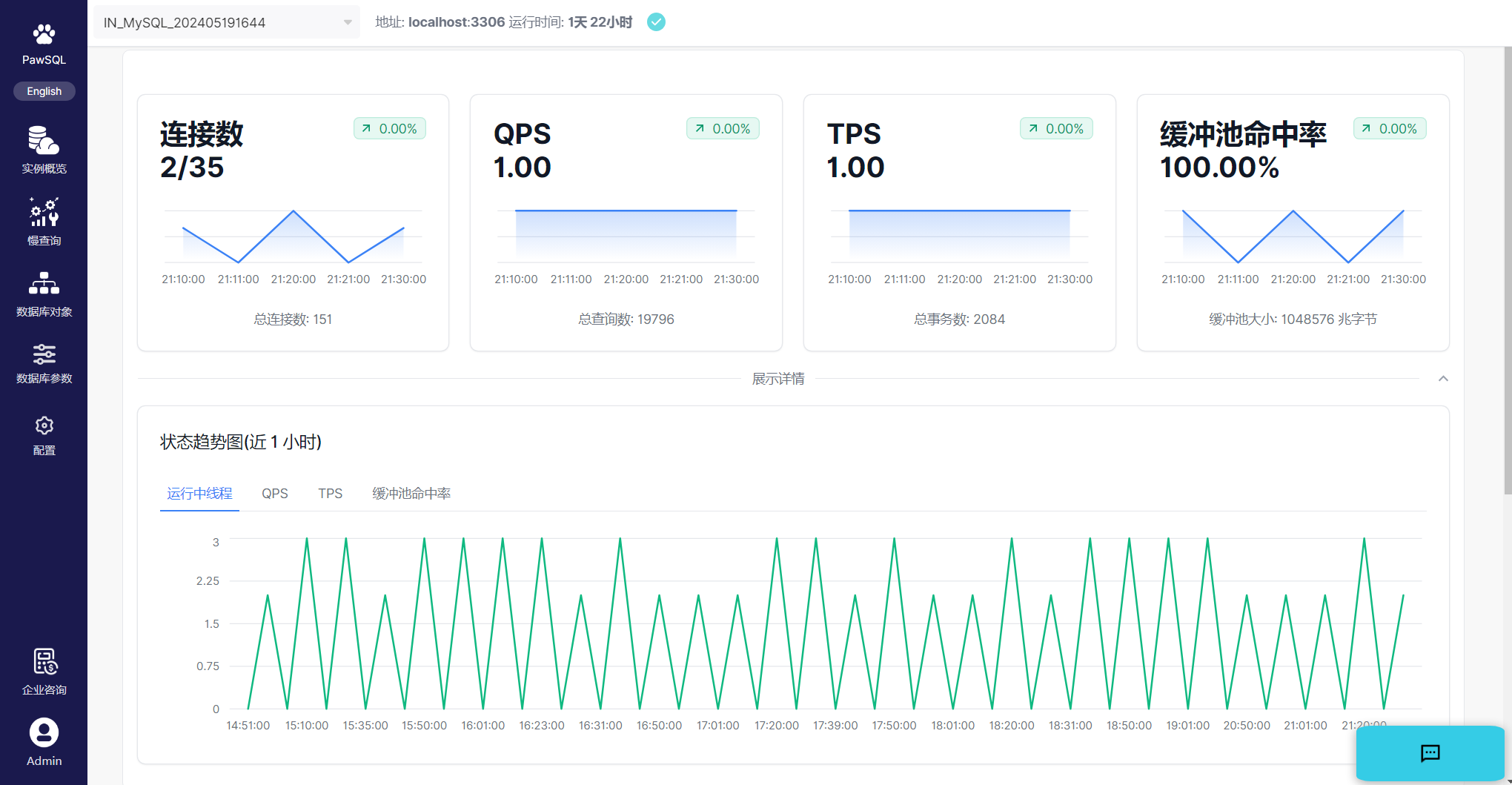Open the 企业咨询 enterprise consulting icon
Viewport: 1512px width, 785px height.
44,662
